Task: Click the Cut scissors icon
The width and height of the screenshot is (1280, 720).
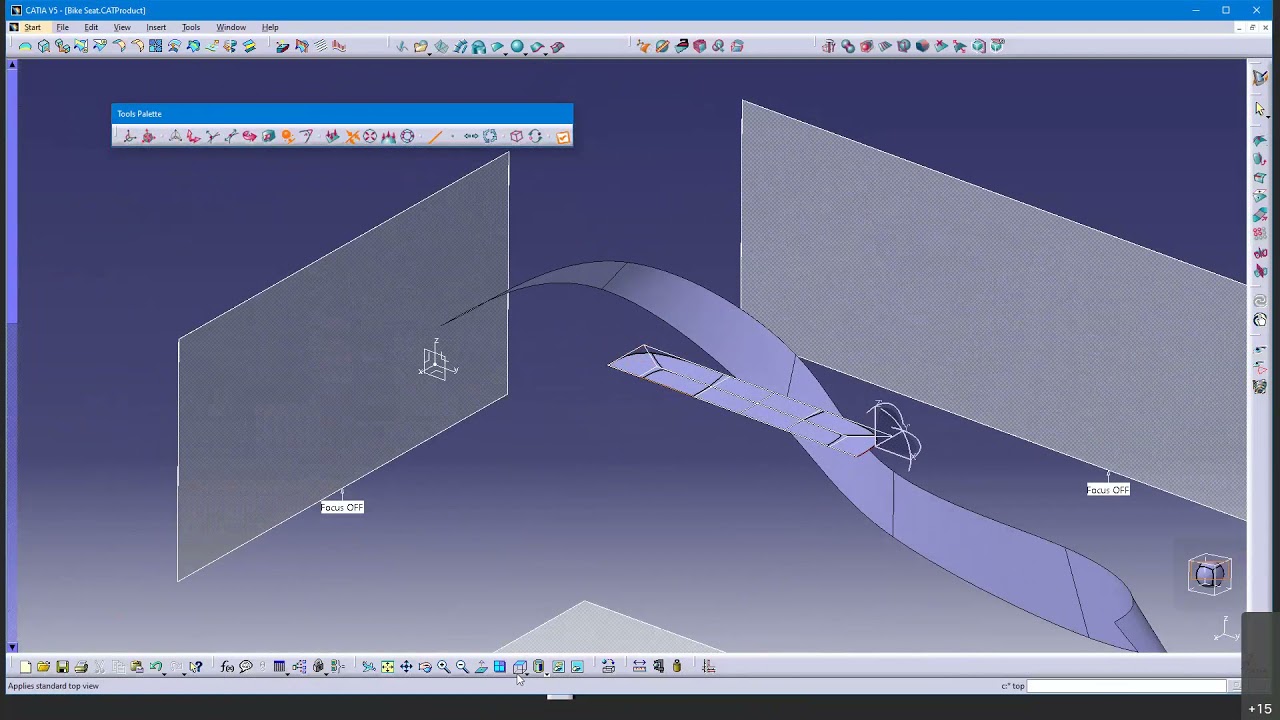Action: [x=100, y=667]
